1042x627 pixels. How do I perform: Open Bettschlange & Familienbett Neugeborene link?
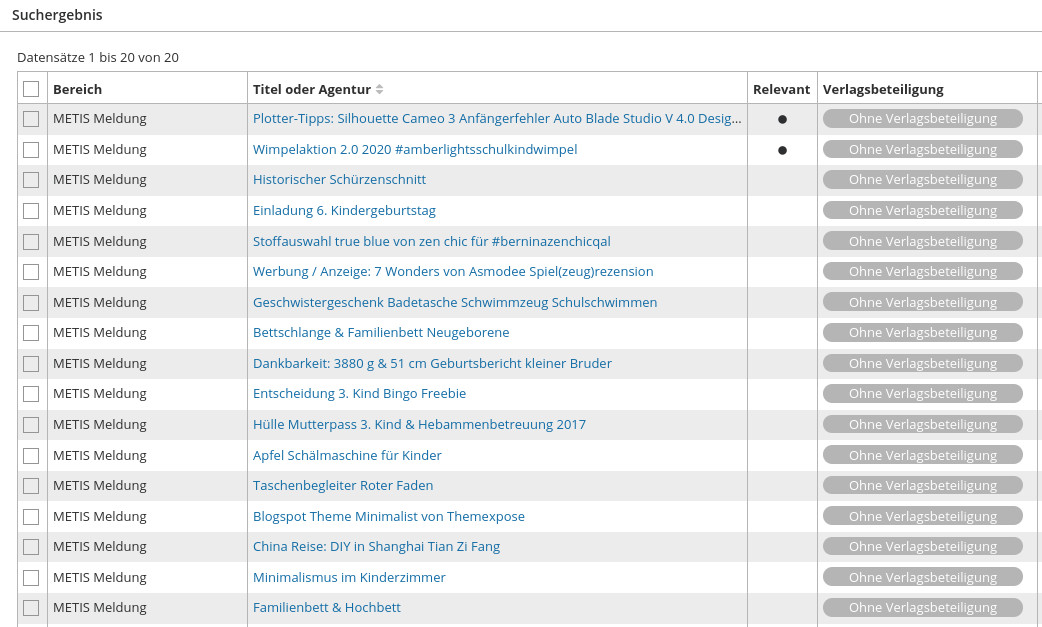point(381,333)
